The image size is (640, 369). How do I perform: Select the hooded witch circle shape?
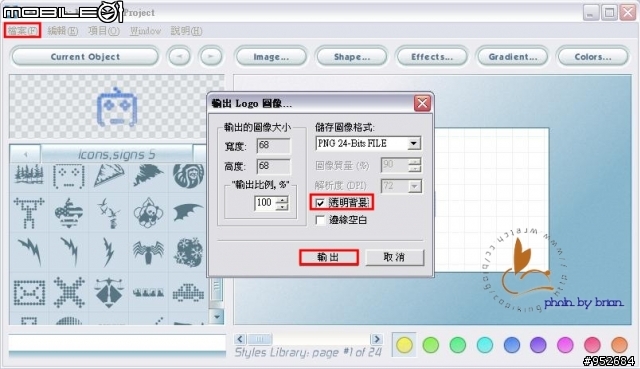[188, 176]
